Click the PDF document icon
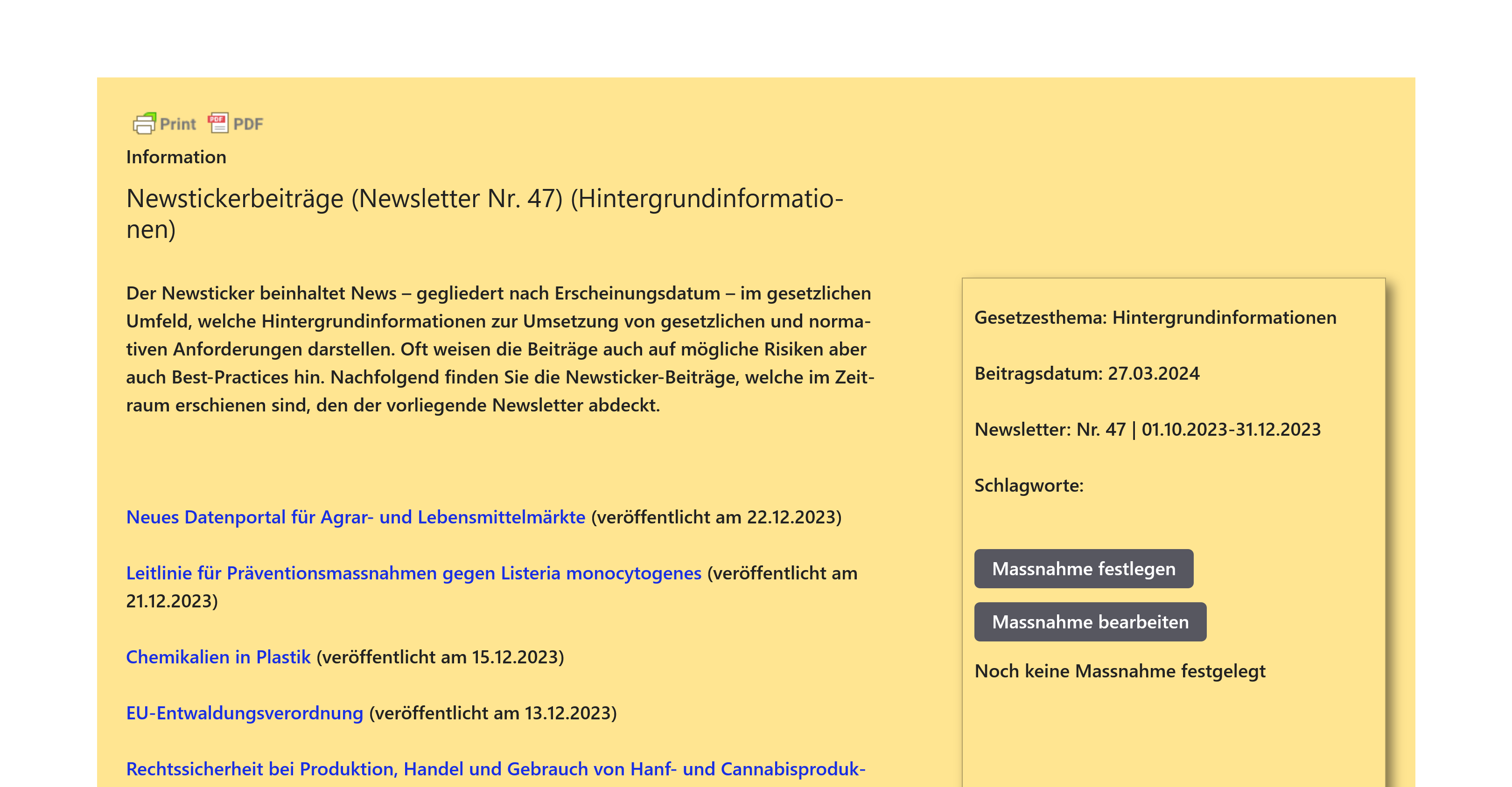This screenshot has height=787, width=1512. point(218,123)
